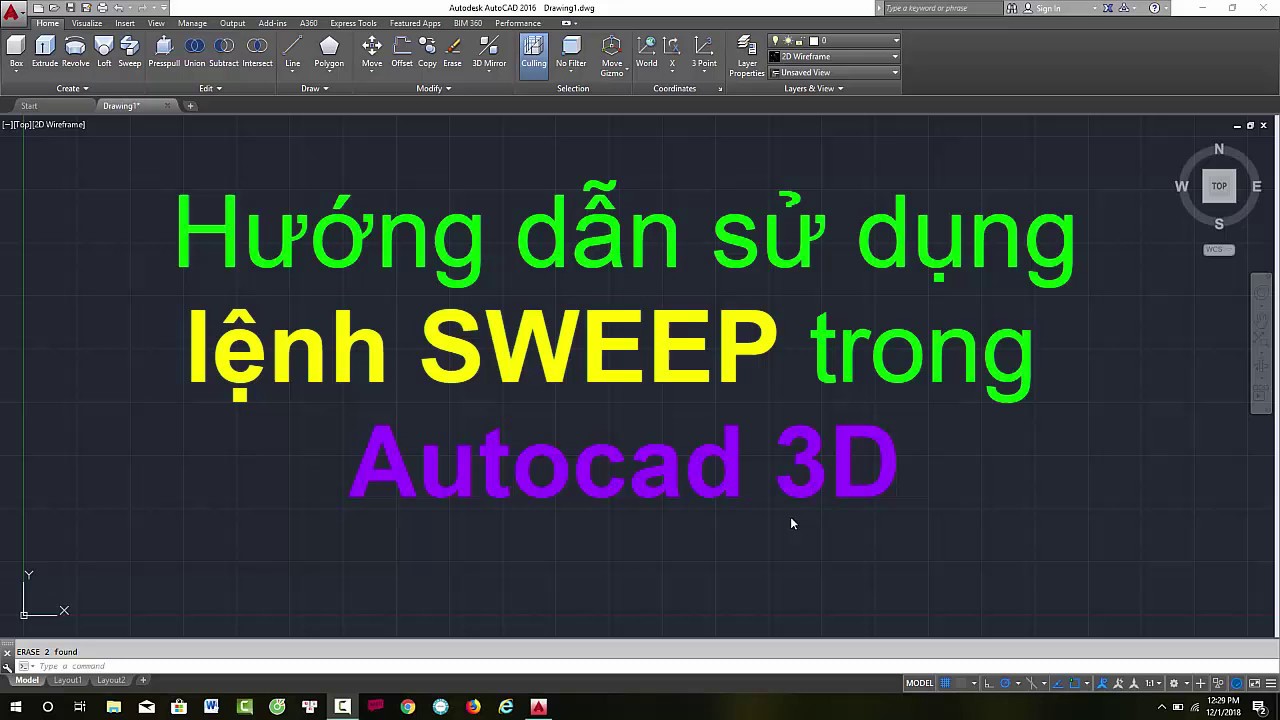1280x720 pixels.
Task: Open the Insert ribbon tab
Action: coord(125,23)
